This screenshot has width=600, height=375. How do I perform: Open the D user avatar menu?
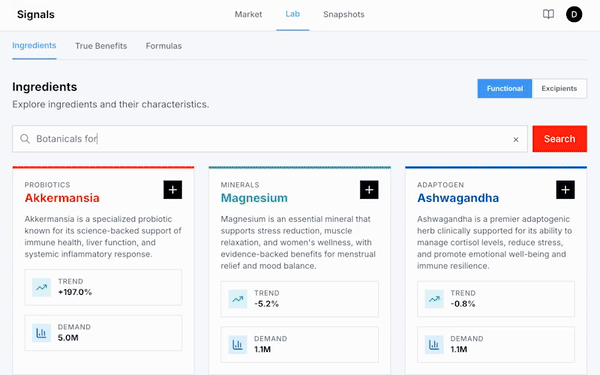pyautogui.click(x=574, y=15)
